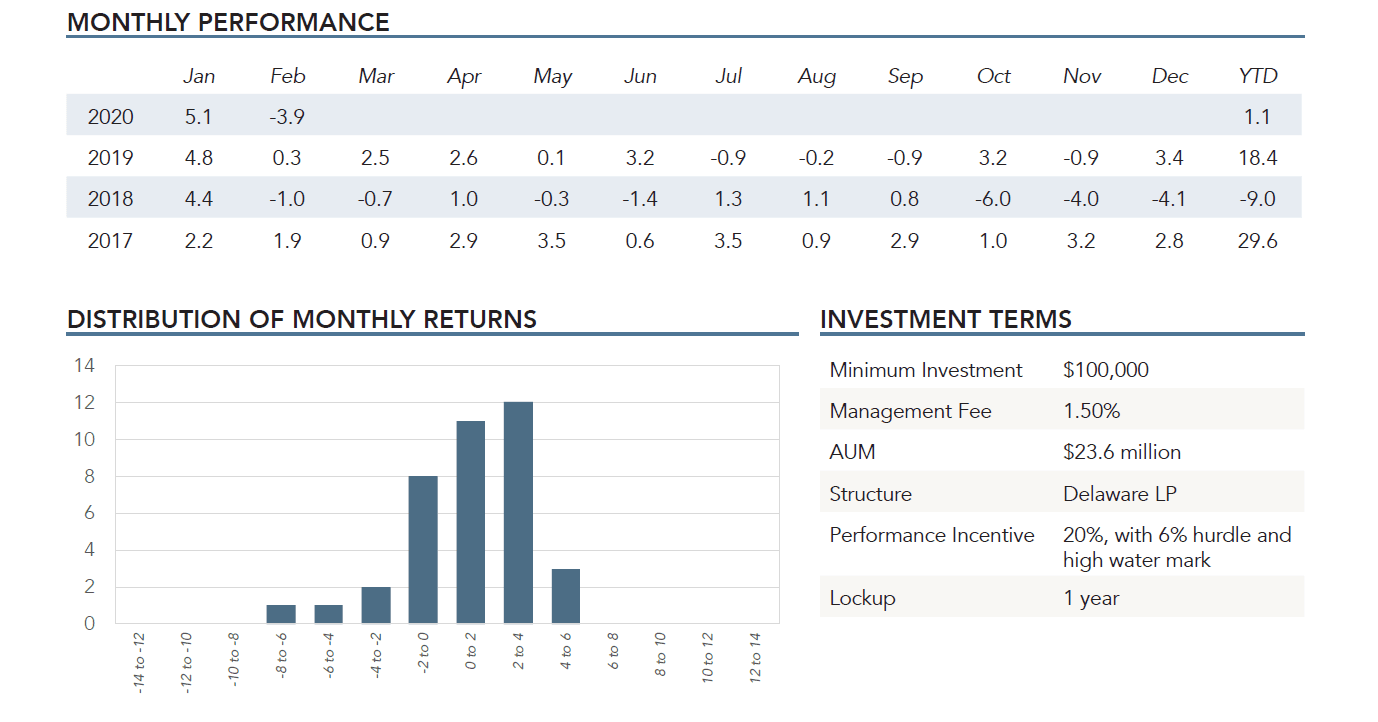Click the -8 to -6 chart bar
The width and height of the screenshot is (1378, 722).
tap(281, 614)
